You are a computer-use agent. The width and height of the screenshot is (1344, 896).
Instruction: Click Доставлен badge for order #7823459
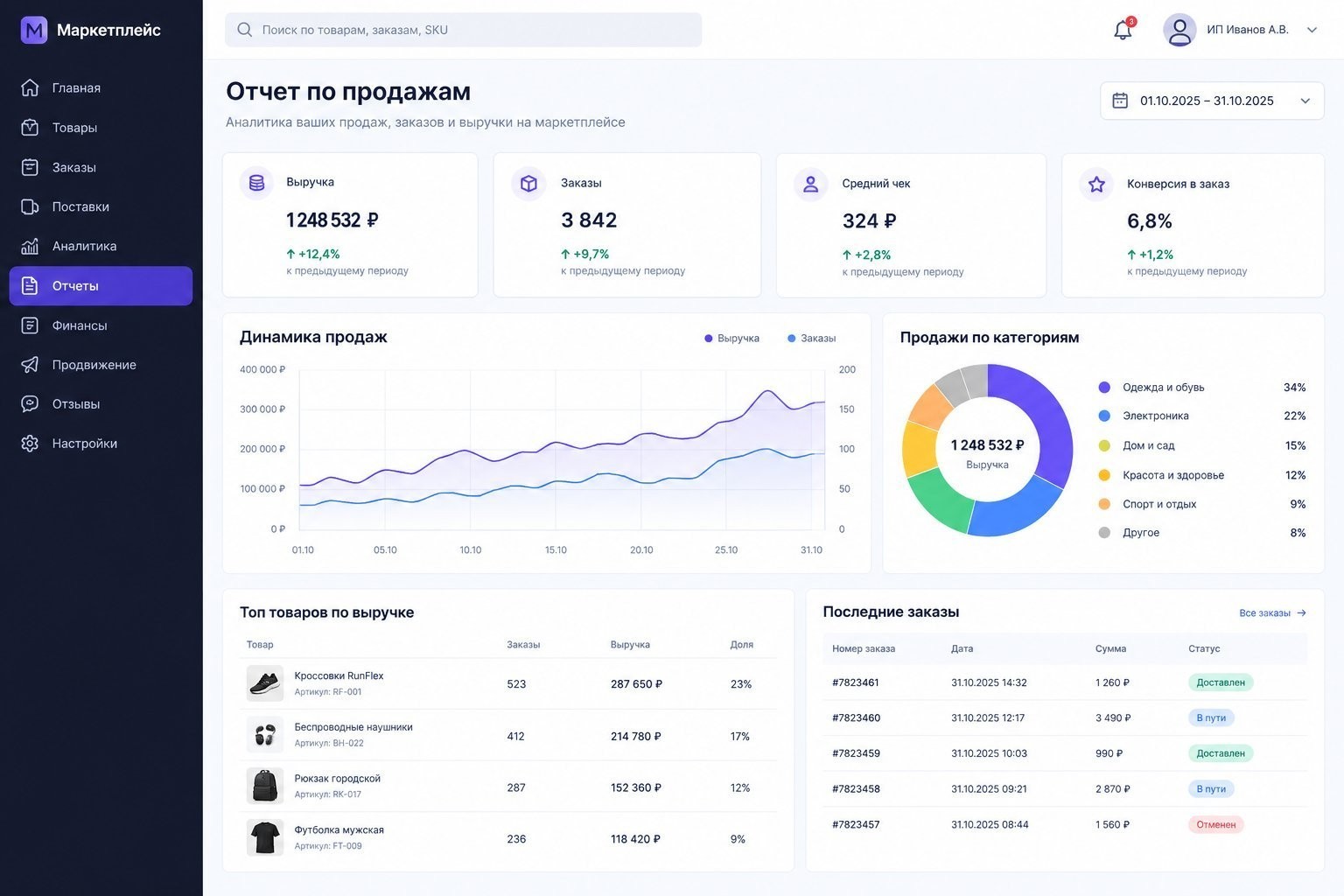point(1221,753)
